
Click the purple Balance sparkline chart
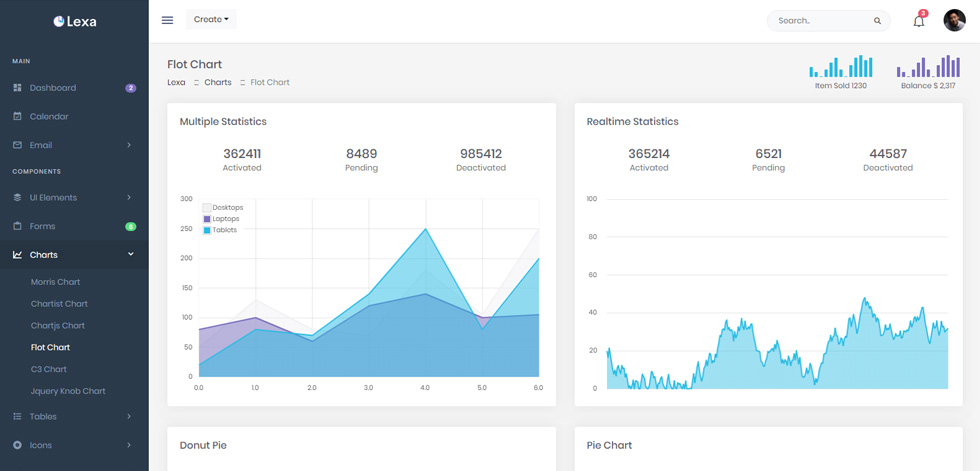928,66
